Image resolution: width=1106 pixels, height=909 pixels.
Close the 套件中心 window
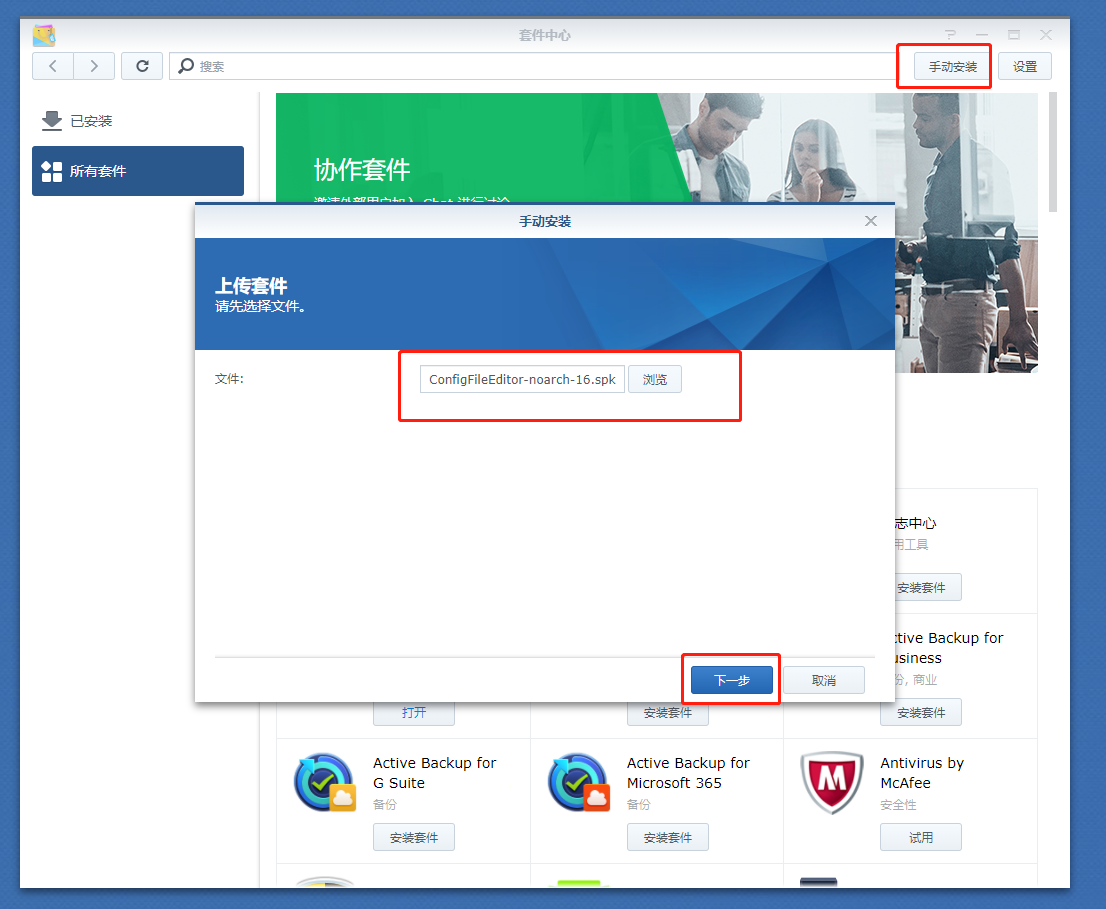pyautogui.click(x=1046, y=35)
